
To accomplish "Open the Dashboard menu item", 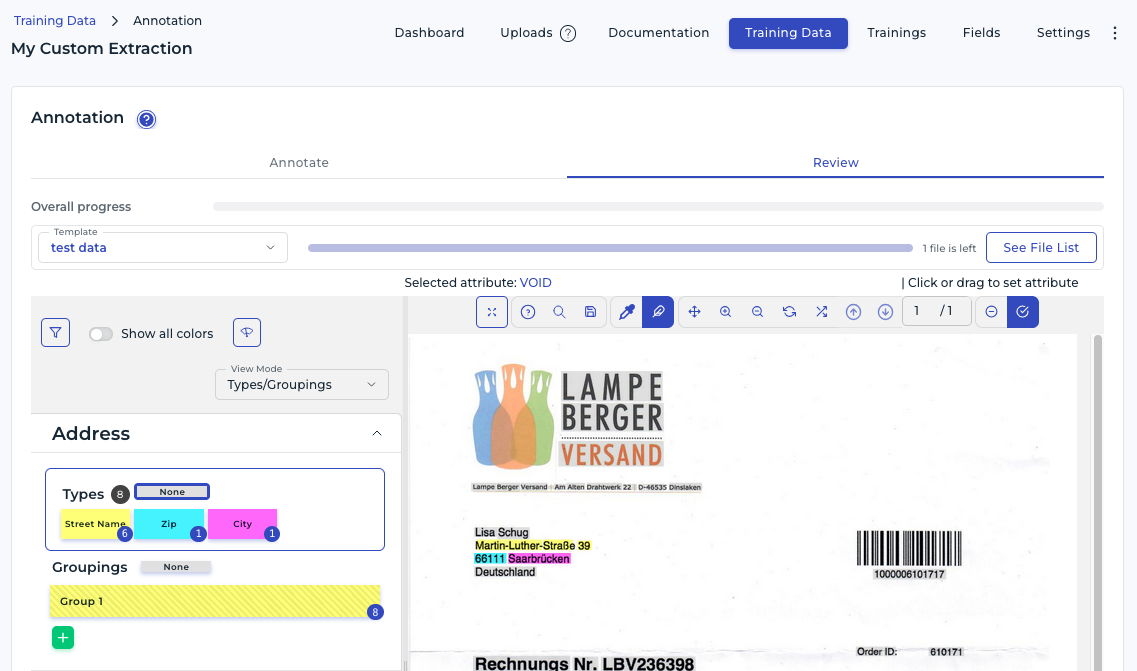I will (x=429, y=33).
